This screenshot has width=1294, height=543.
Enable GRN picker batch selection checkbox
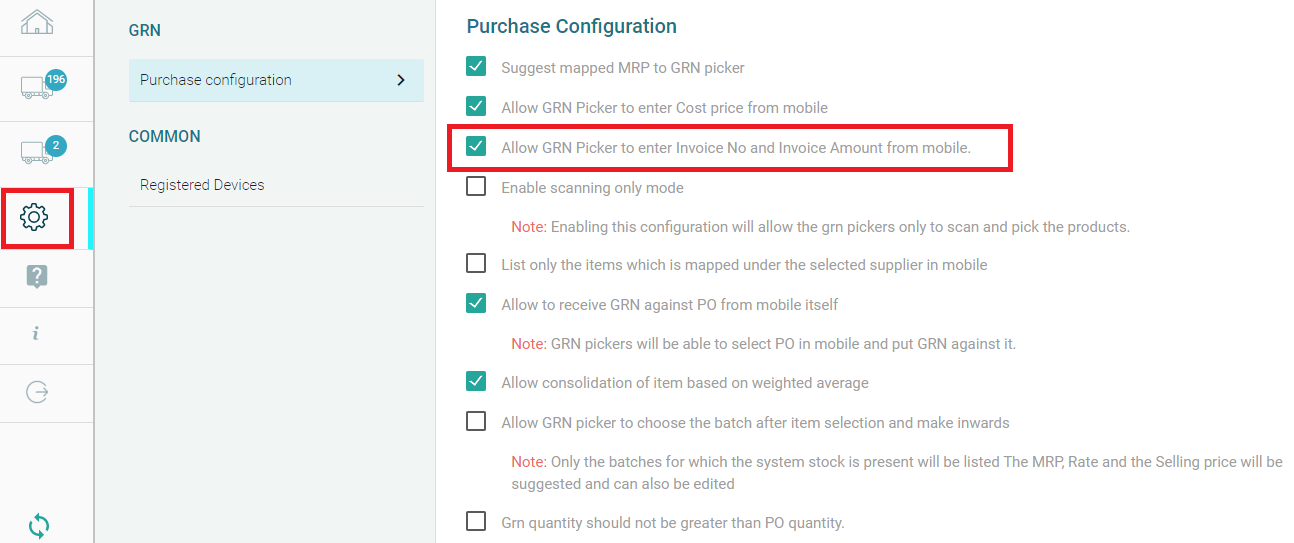tap(476, 422)
